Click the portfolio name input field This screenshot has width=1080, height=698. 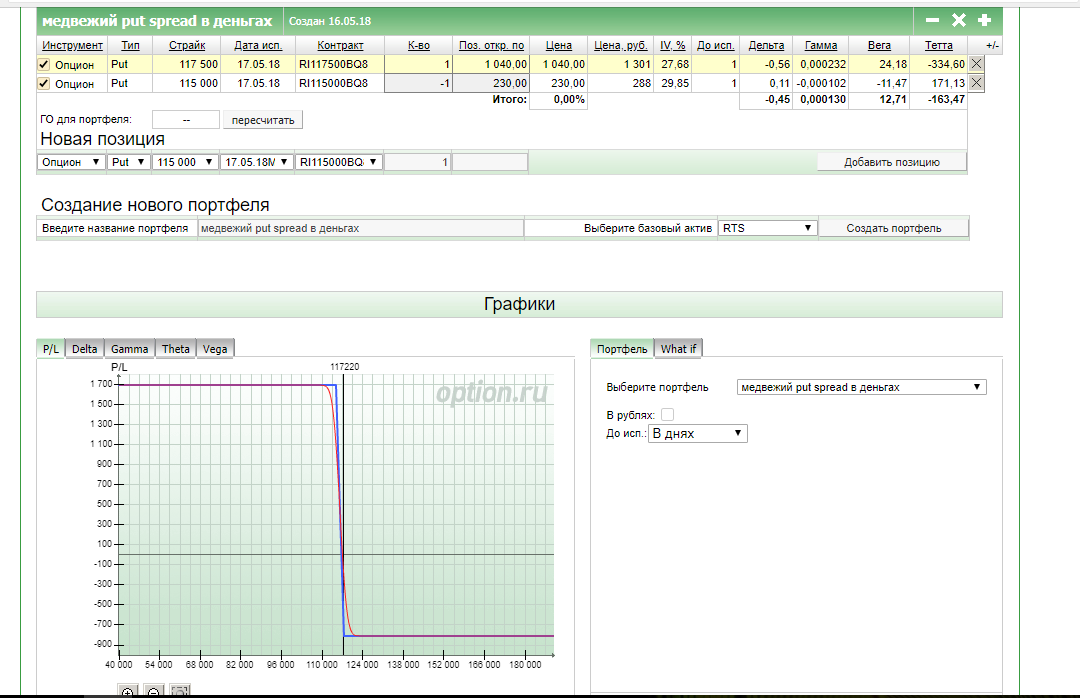point(360,228)
